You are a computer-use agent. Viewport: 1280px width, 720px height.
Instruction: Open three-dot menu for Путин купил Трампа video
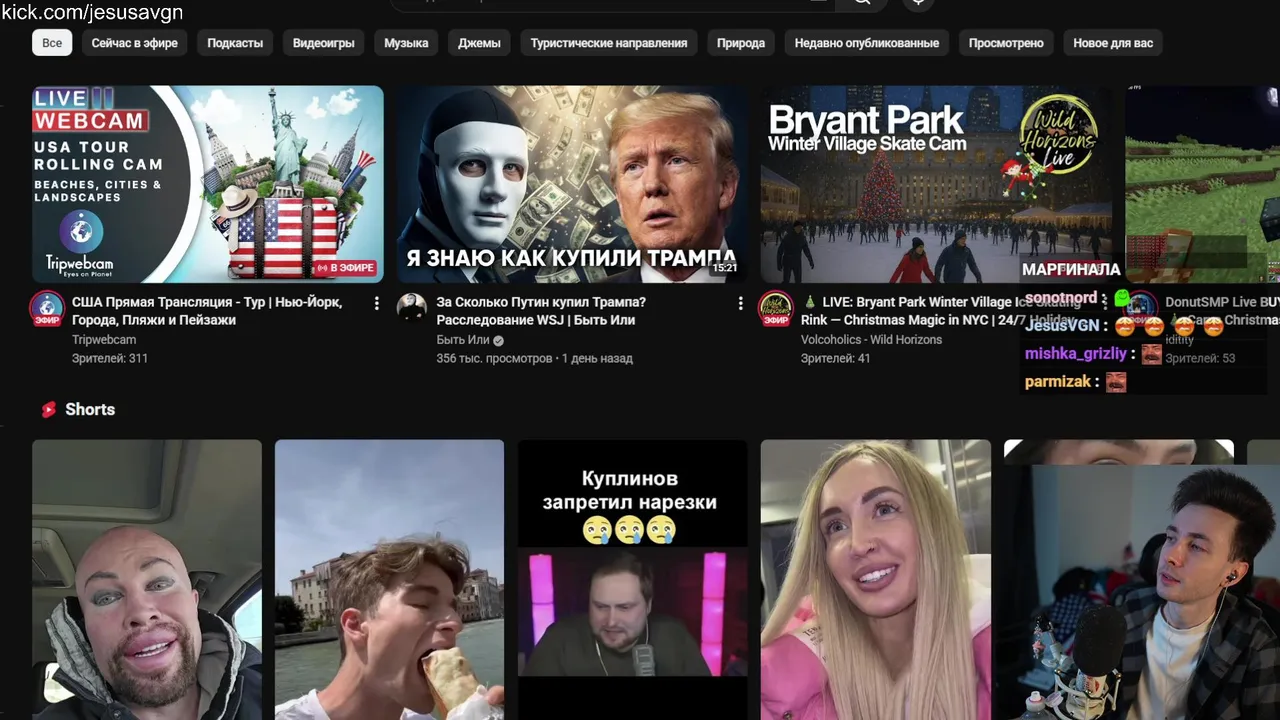point(740,303)
